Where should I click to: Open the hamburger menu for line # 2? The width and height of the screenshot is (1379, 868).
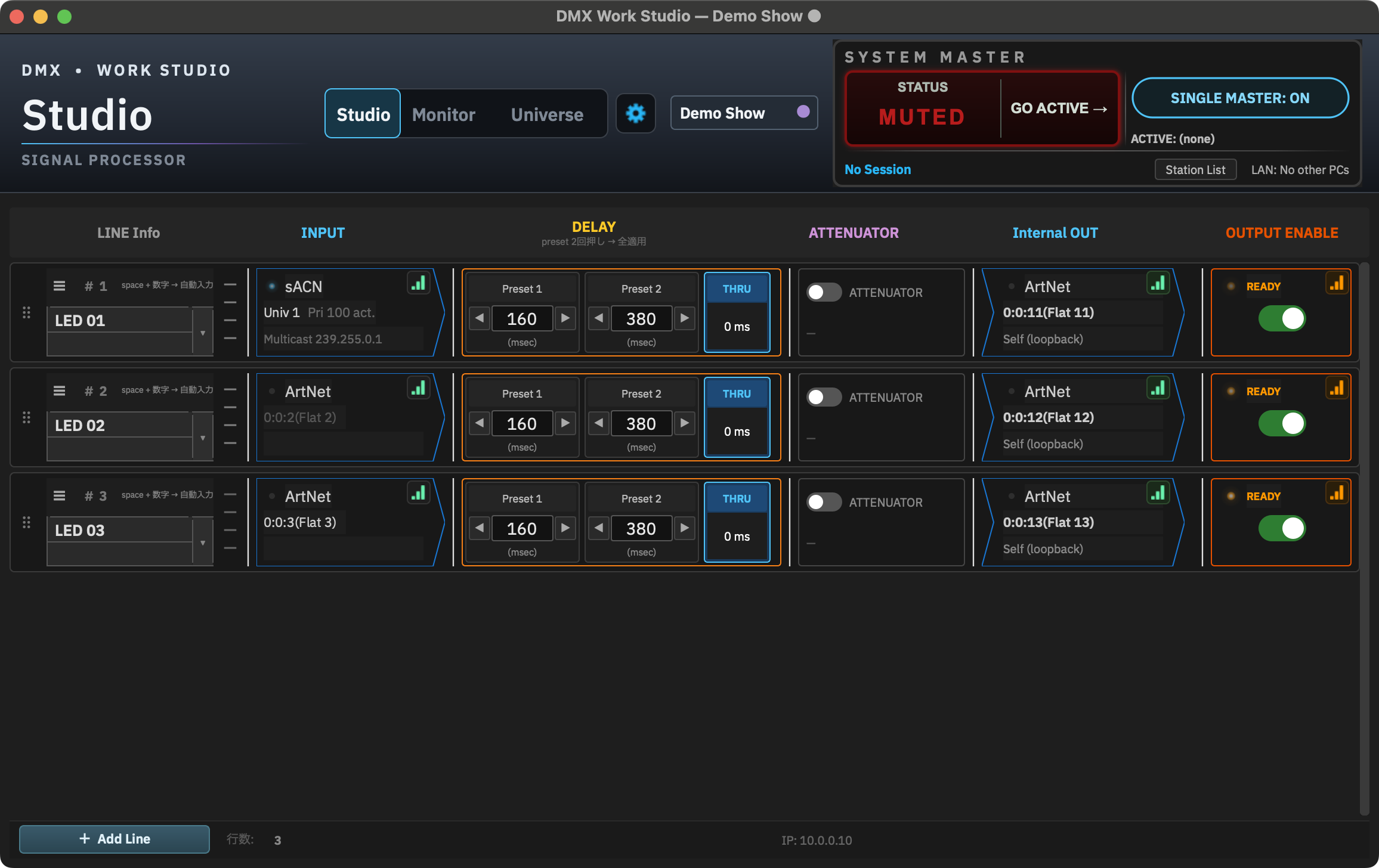tap(59, 391)
